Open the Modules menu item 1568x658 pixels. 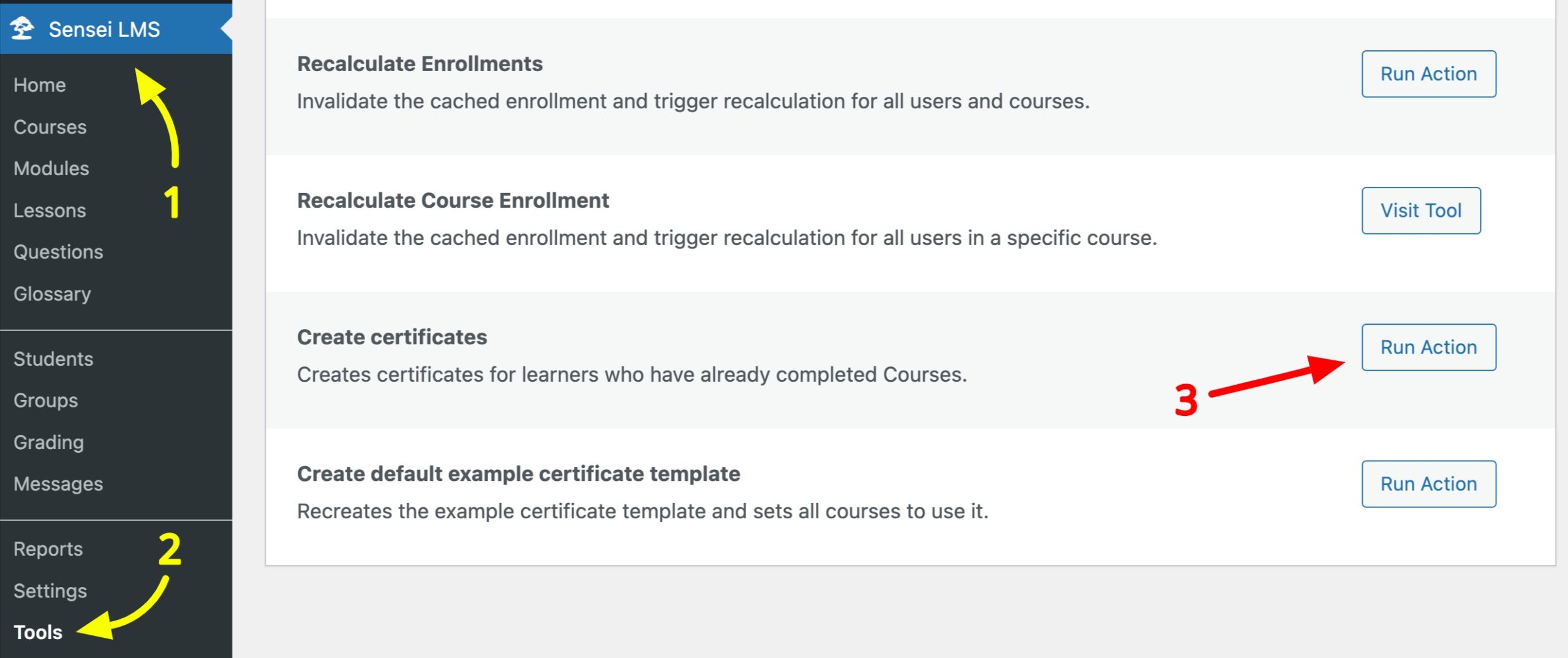(x=51, y=168)
